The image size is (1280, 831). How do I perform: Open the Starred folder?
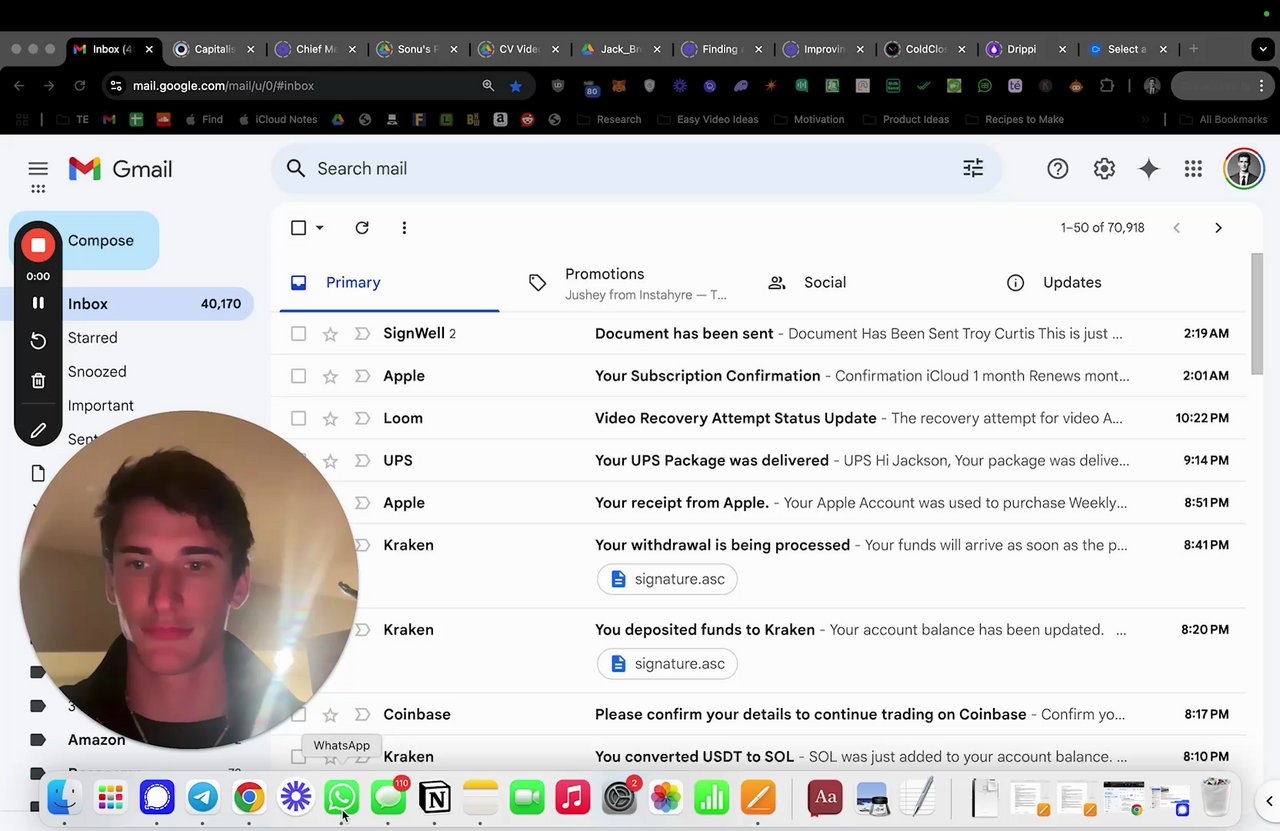click(x=92, y=338)
